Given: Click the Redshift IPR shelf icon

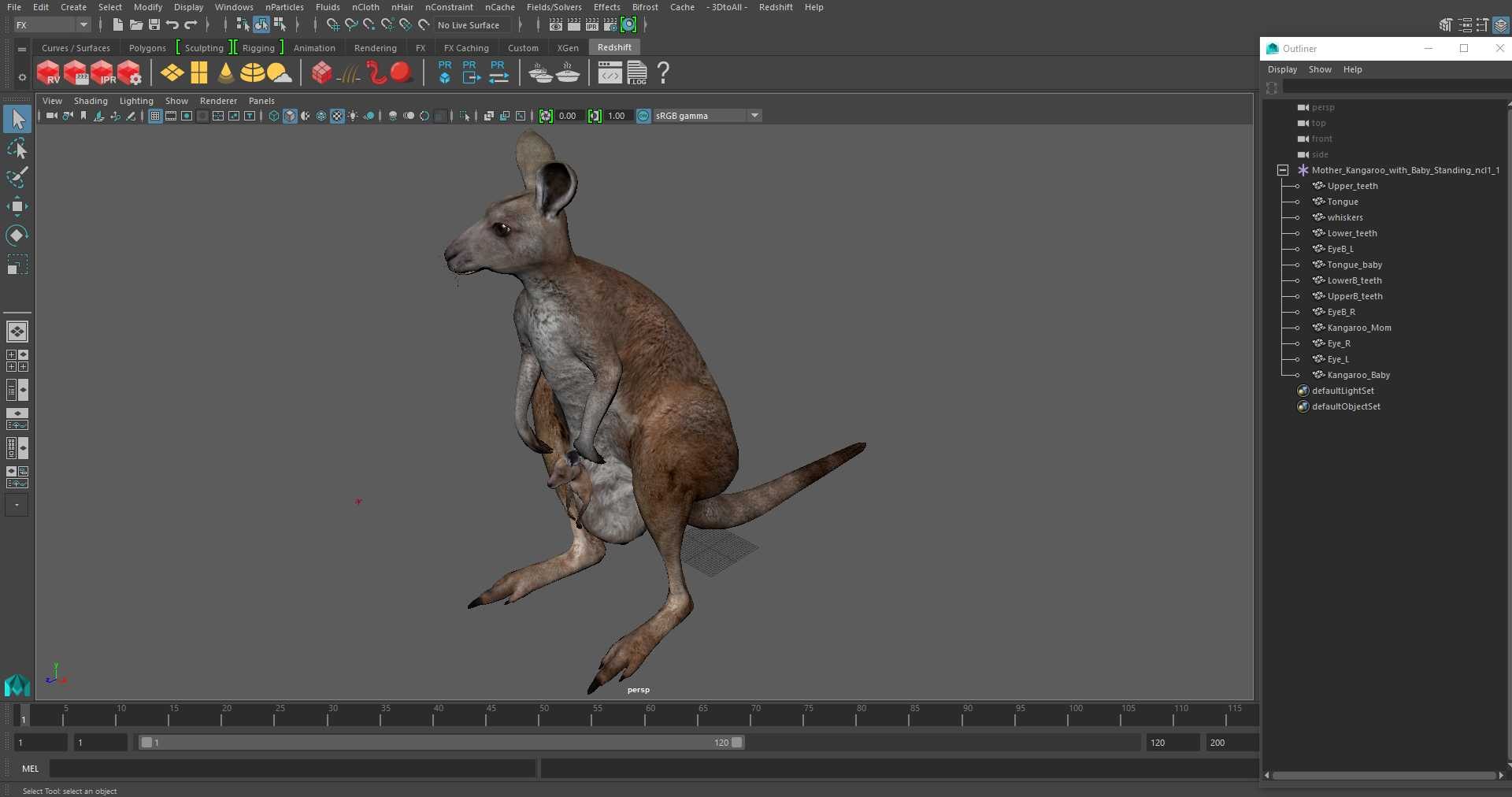Looking at the screenshot, I should tap(102, 73).
